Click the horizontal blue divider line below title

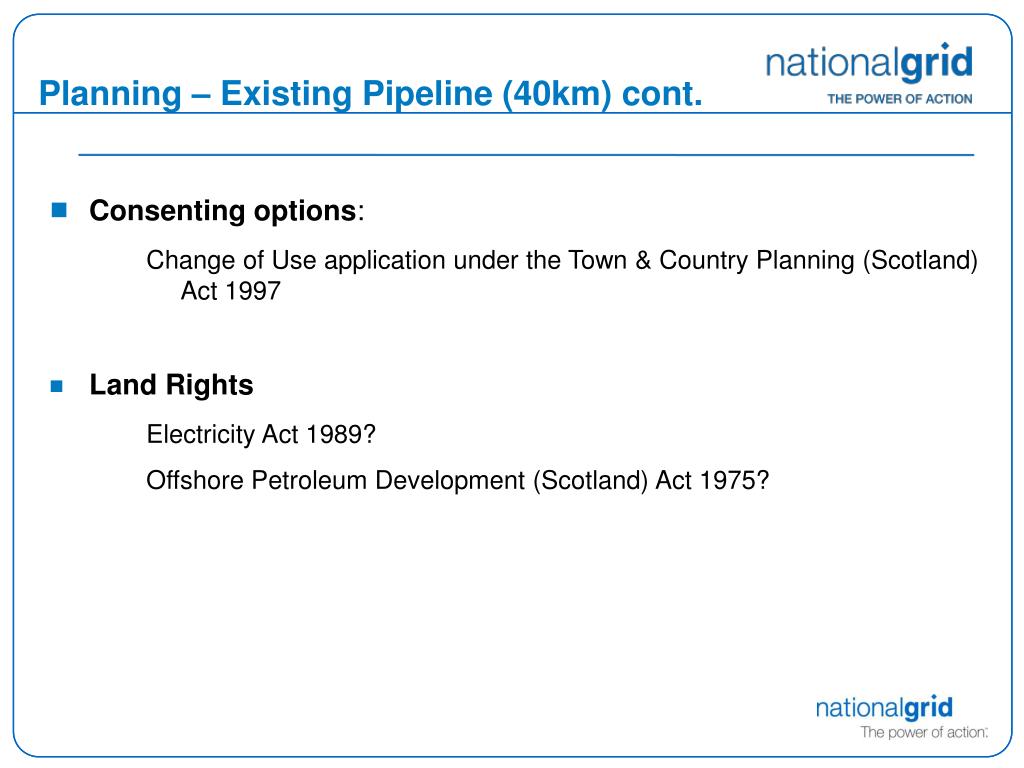(526, 155)
